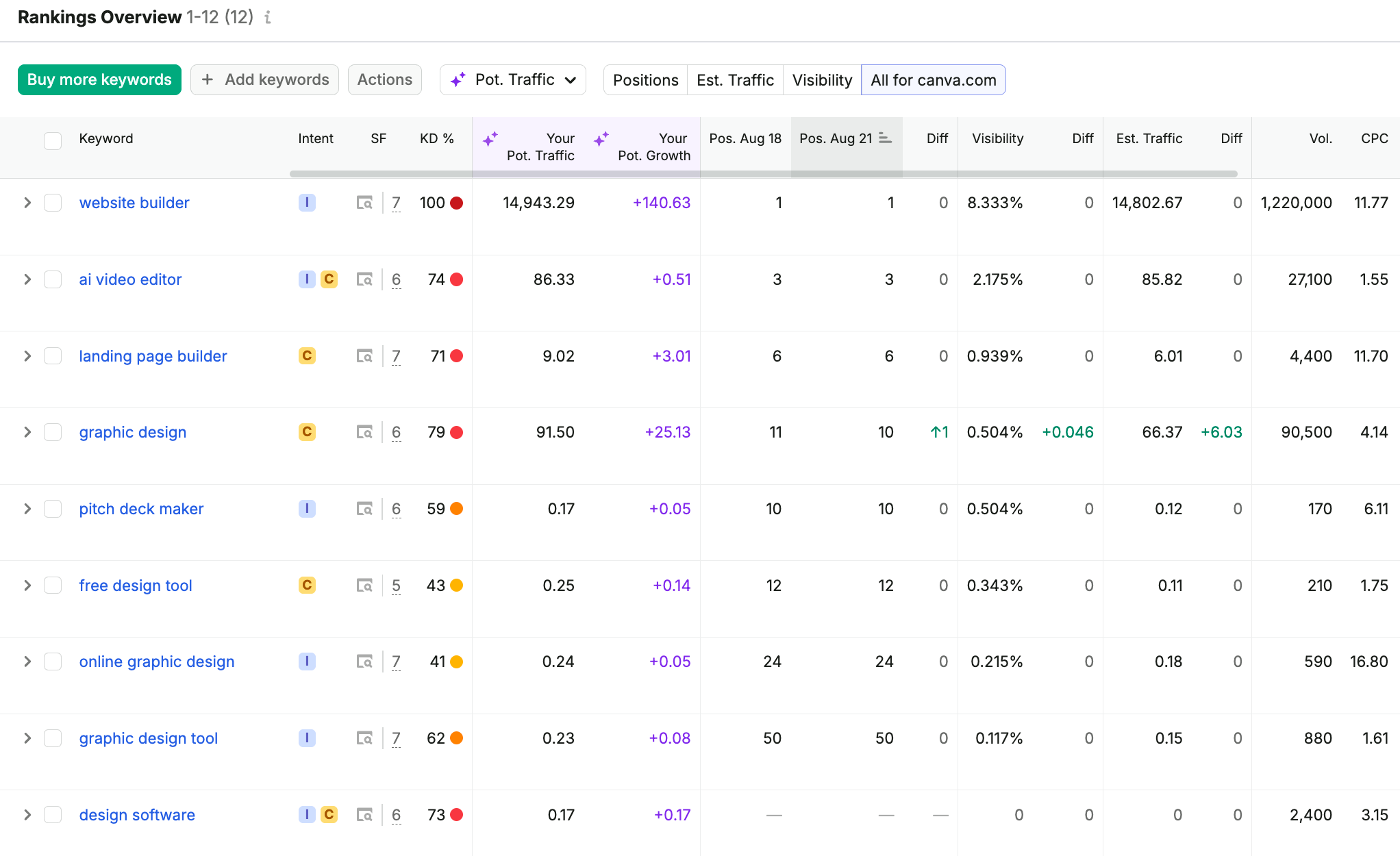The image size is (1400, 856).
Task: Check the free design tool row checkbox
Action: (53, 586)
